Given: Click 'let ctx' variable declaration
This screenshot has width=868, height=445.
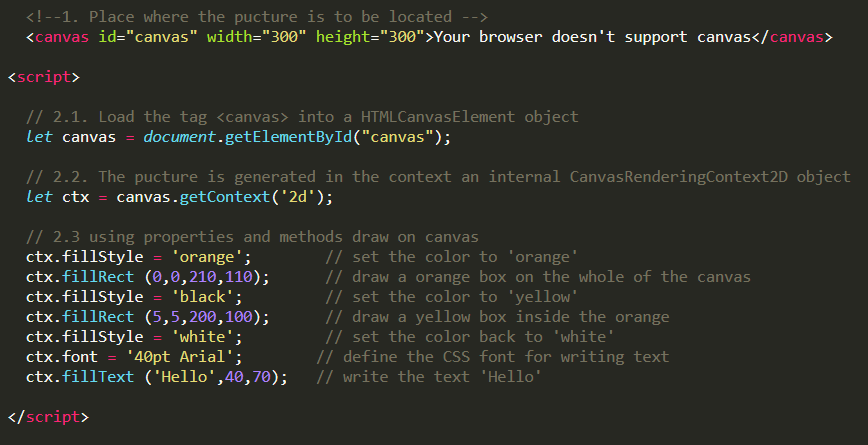Looking at the screenshot, I should point(58,196).
